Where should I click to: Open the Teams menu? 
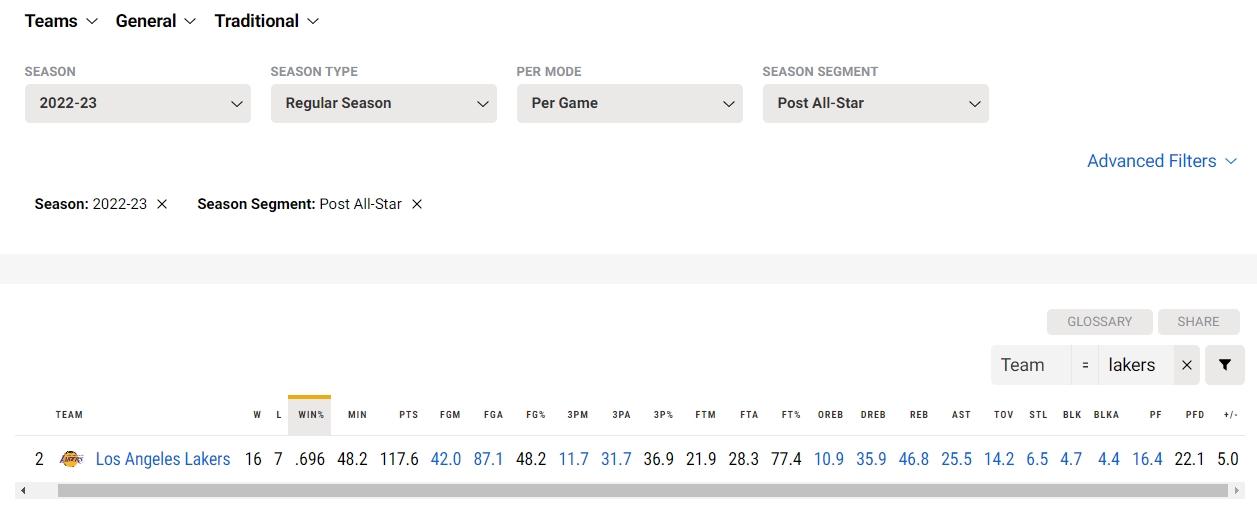[x=61, y=21]
